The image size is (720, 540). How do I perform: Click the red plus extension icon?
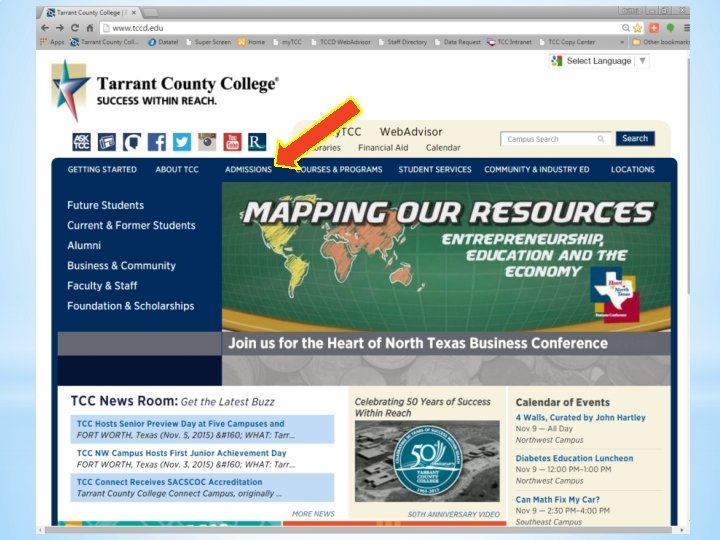coord(654,28)
